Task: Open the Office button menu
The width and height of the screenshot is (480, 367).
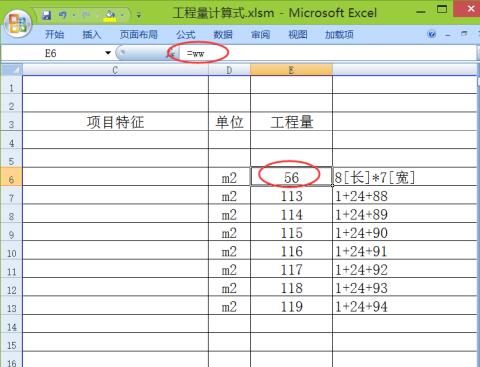Action: tap(18, 23)
